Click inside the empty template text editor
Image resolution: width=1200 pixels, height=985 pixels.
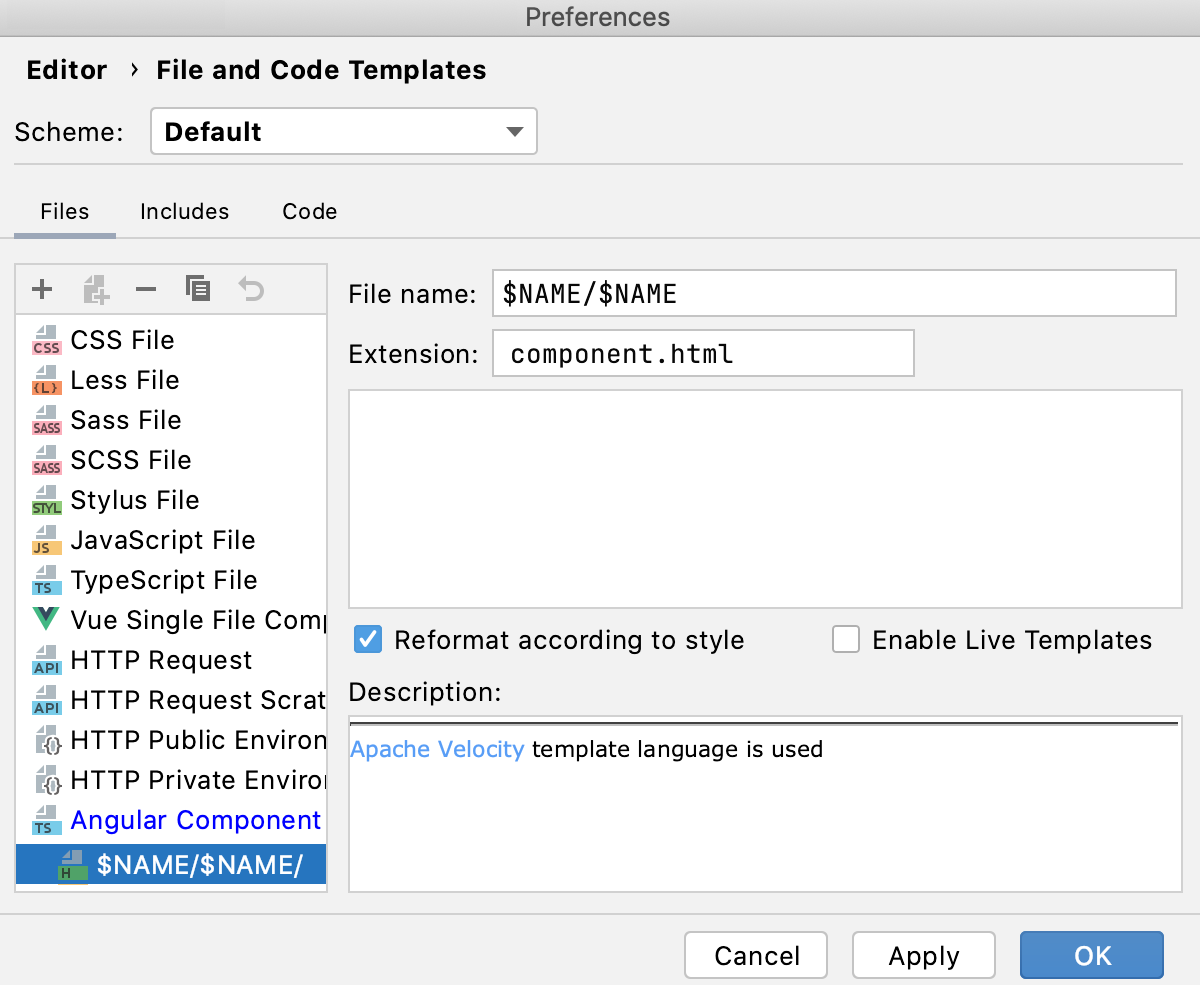tap(765, 499)
